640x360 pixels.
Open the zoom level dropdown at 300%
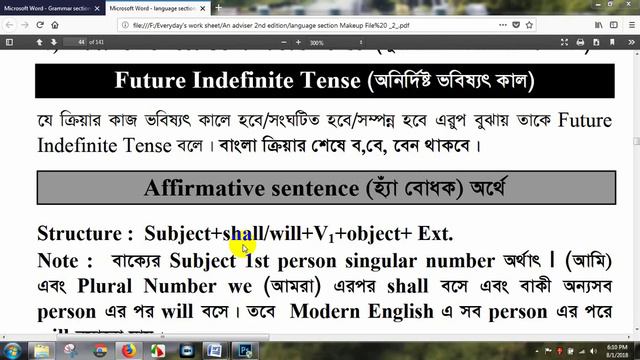[x=336, y=42]
